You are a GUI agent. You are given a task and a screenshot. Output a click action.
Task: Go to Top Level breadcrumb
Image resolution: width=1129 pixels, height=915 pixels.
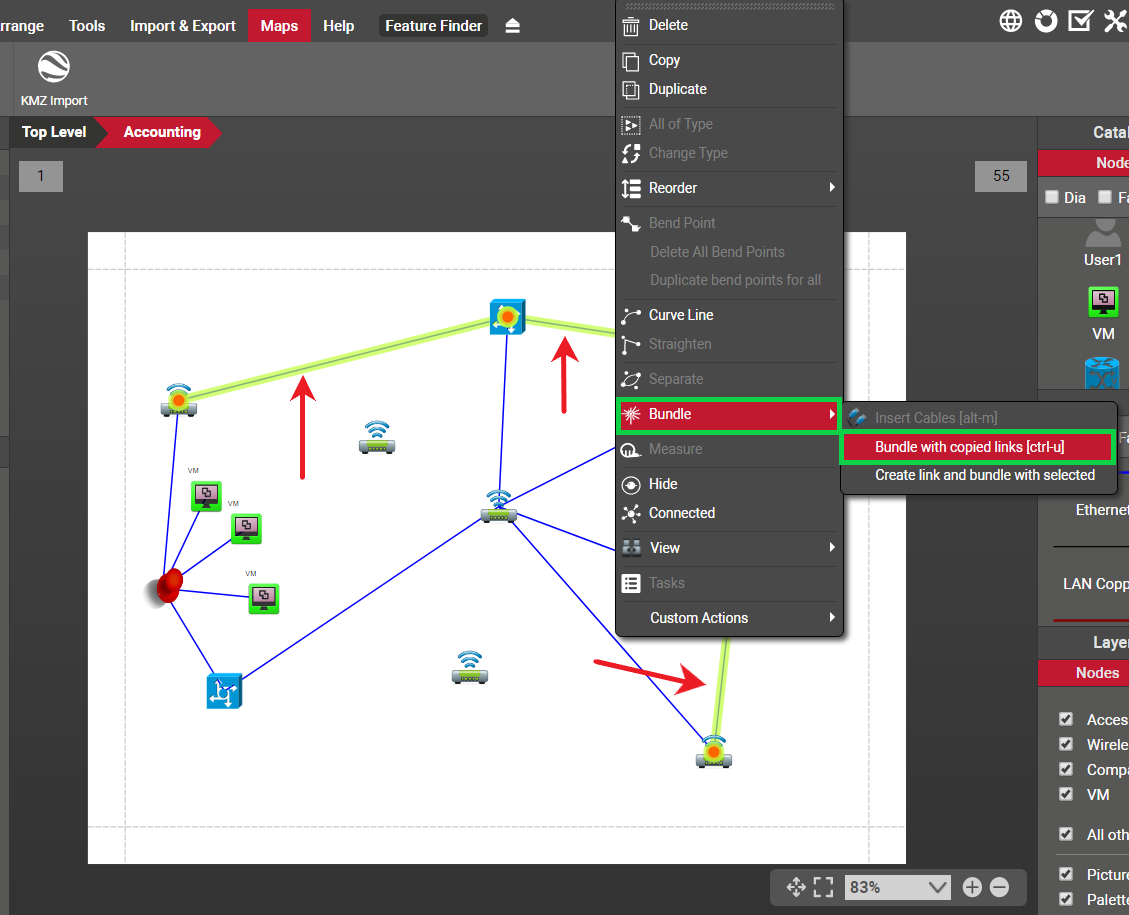pyautogui.click(x=54, y=132)
